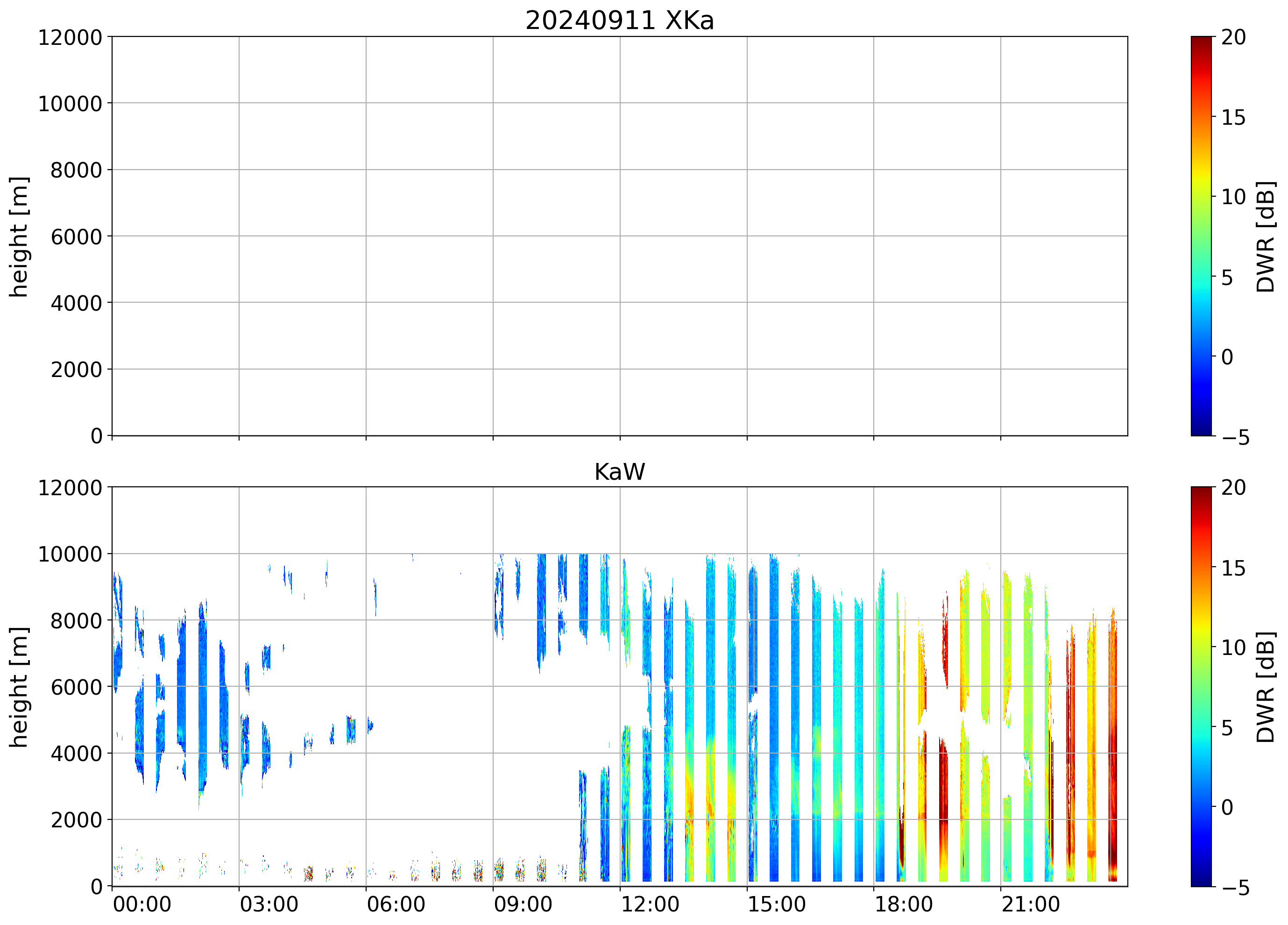This screenshot has width=1288, height=925.
Task: Click the 09:00 time axis label
Action: [523, 904]
